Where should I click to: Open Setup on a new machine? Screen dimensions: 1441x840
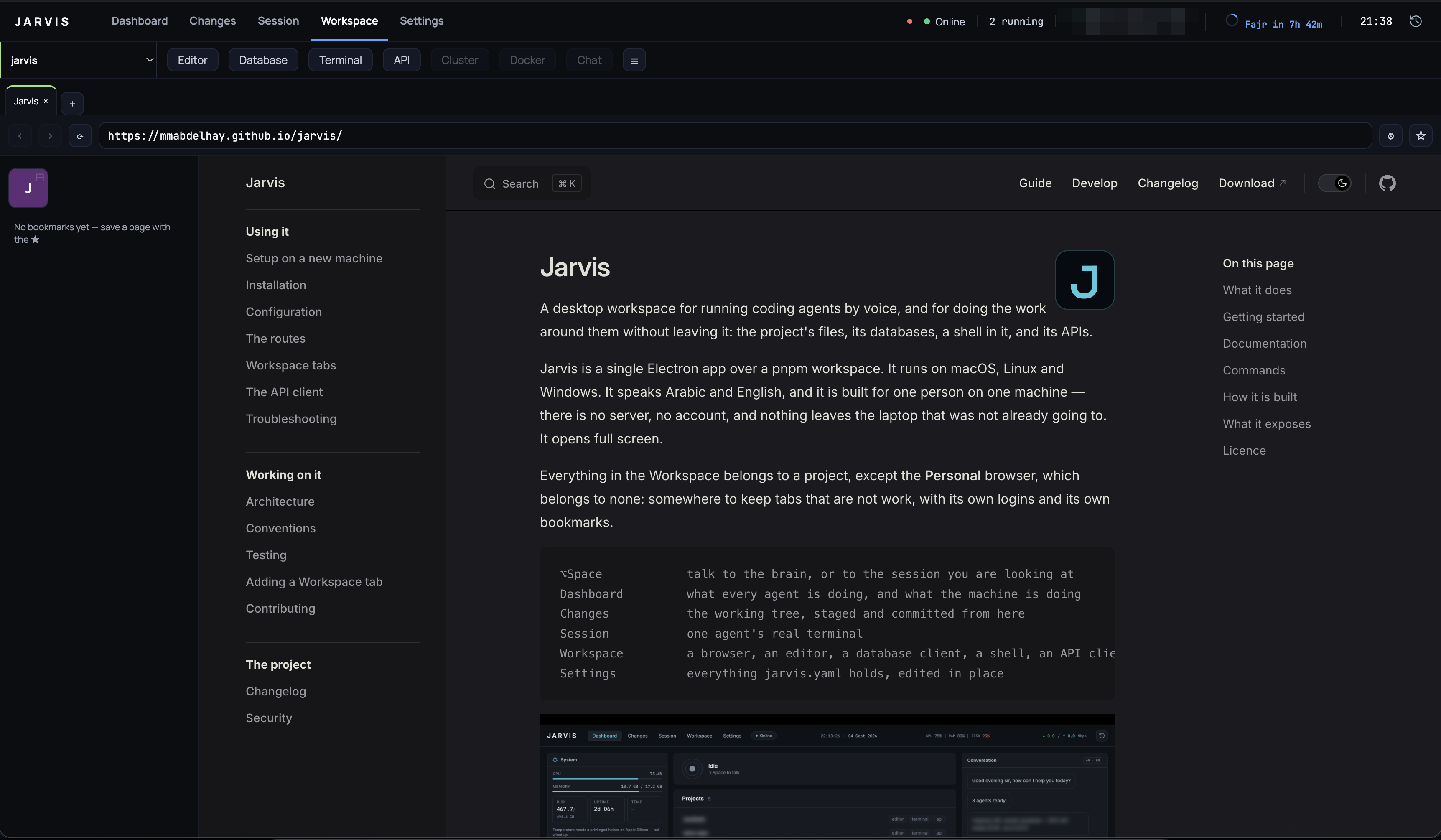(314, 258)
